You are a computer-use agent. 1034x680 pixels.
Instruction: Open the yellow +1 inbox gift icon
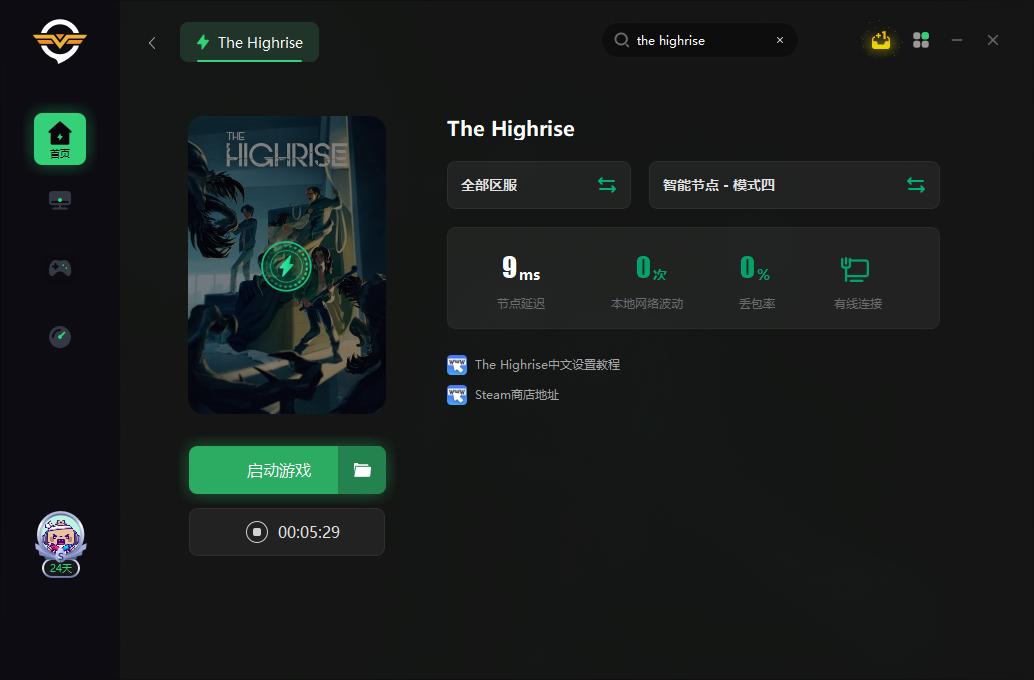[880, 40]
